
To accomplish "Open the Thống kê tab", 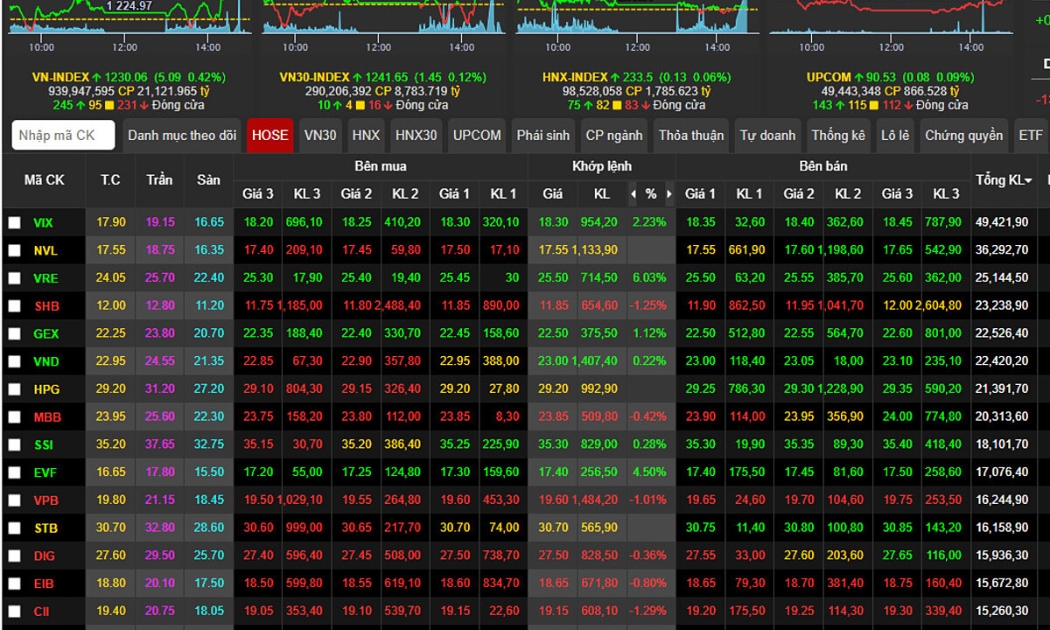I will (838, 135).
